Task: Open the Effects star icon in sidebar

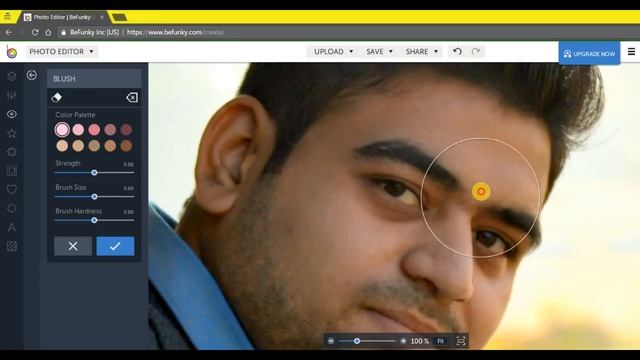Action: click(x=12, y=133)
